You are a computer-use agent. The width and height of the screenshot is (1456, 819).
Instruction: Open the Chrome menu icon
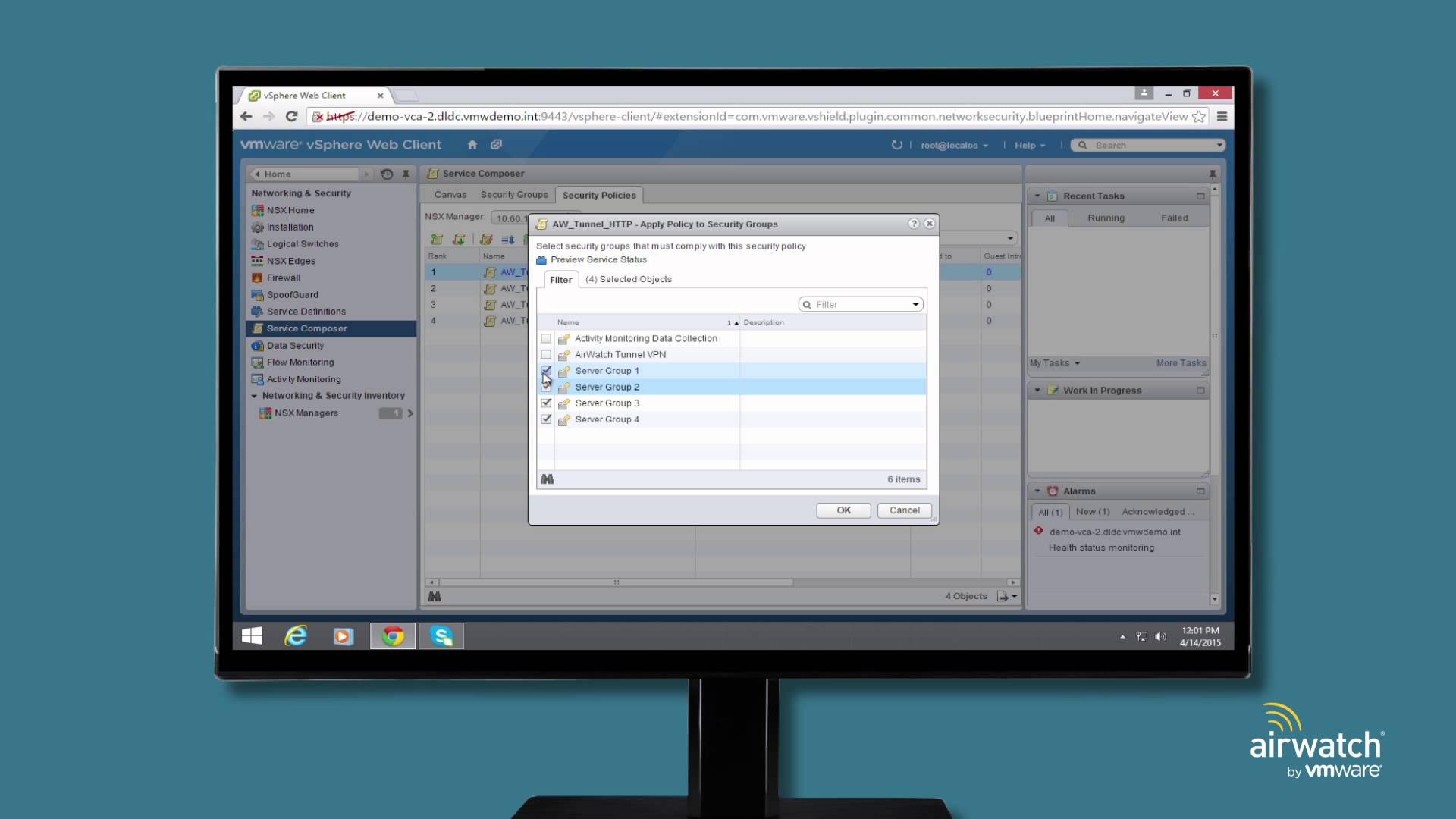tap(1222, 116)
